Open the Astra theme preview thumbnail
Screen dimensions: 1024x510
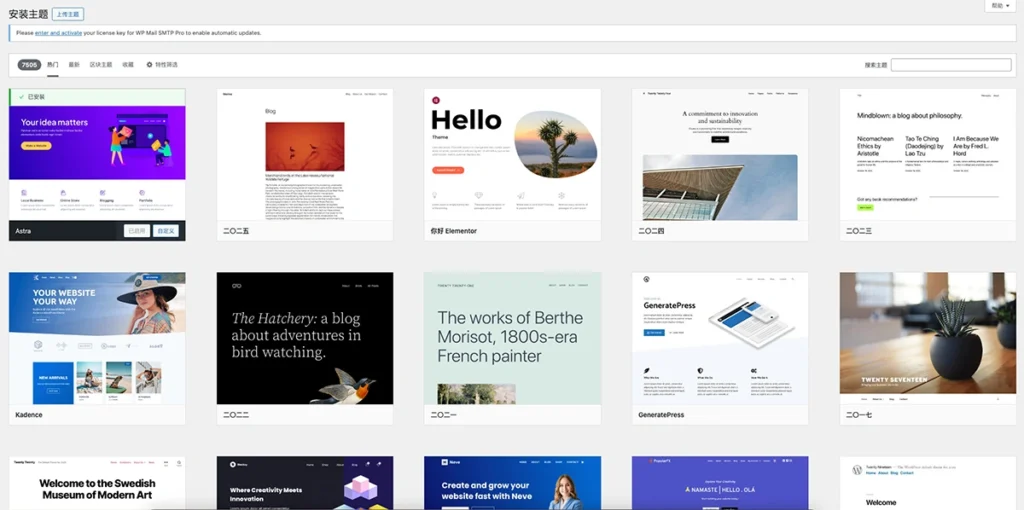(97, 161)
